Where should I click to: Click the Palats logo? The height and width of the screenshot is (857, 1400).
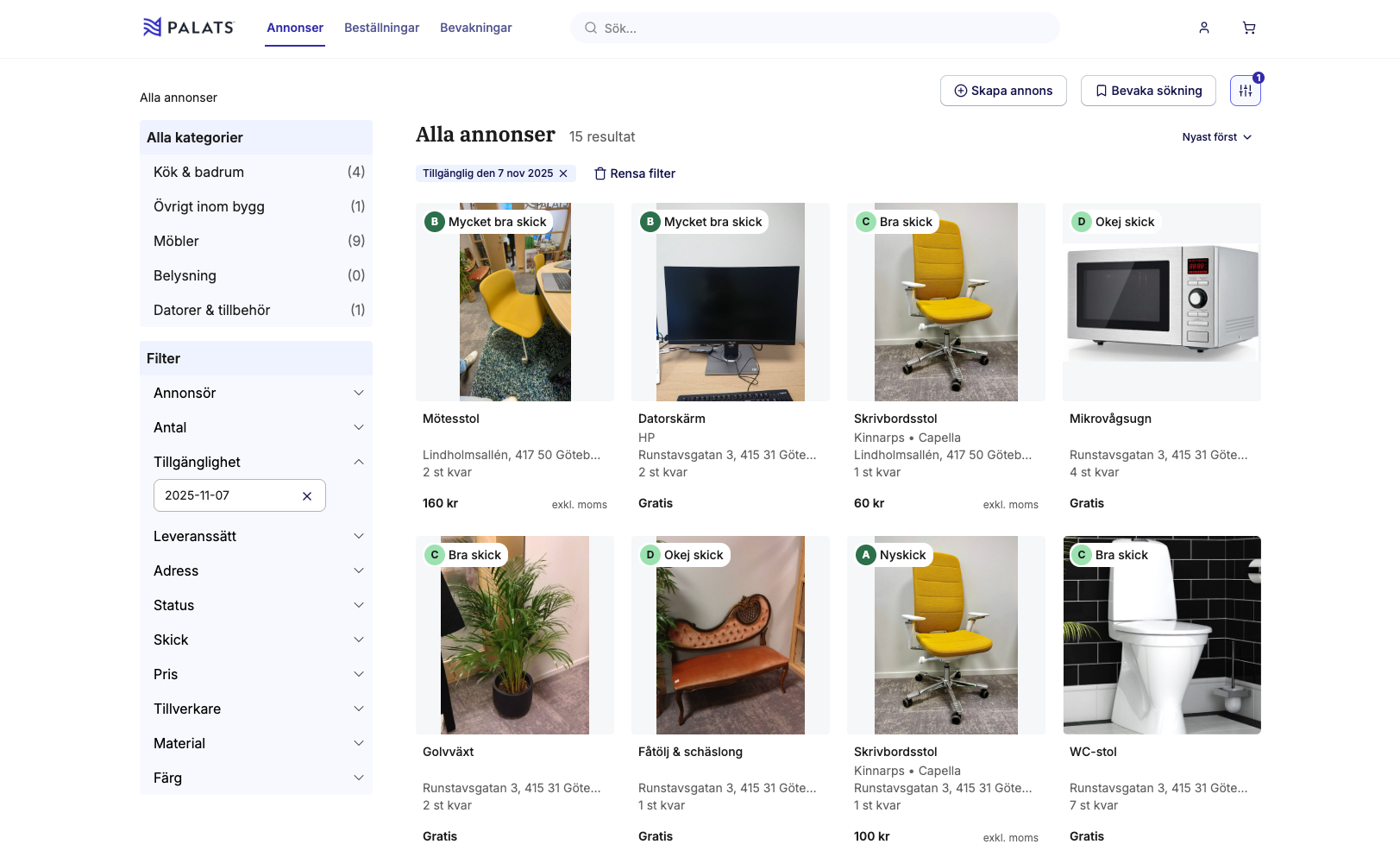[x=188, y=28]
